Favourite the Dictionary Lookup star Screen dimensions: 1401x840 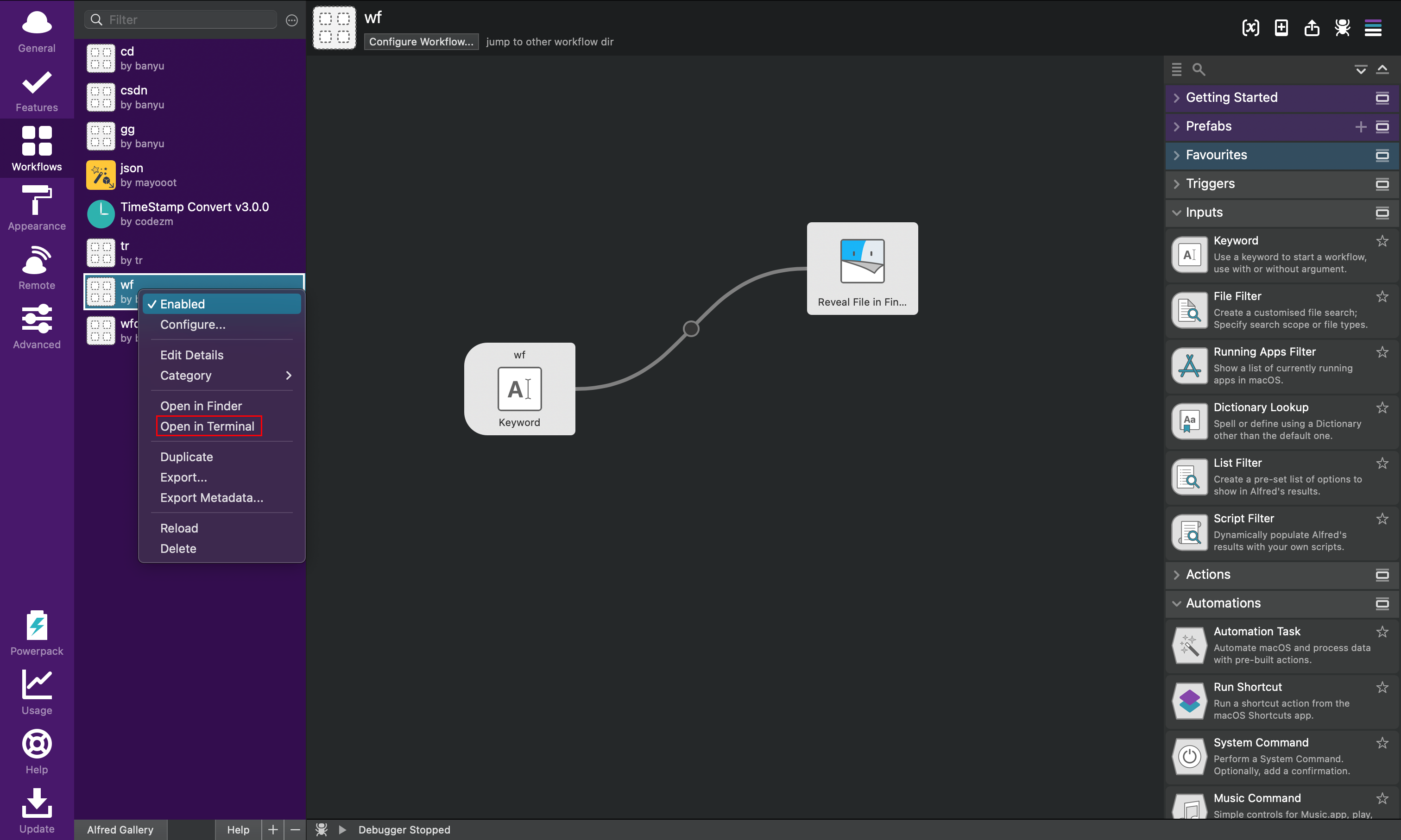[x=1382, y=407]
